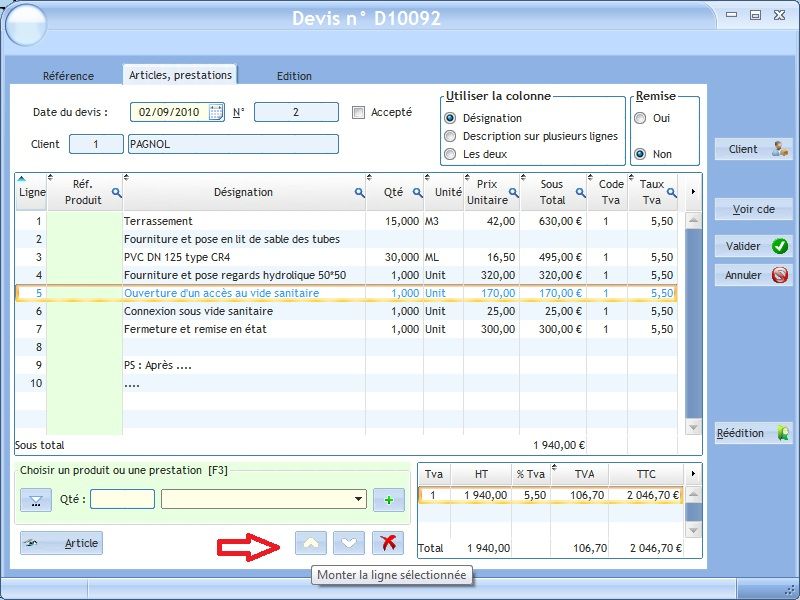The image size is (800, 600).
Task: Set Remise to Oui
Action: [x=640, y=118]
